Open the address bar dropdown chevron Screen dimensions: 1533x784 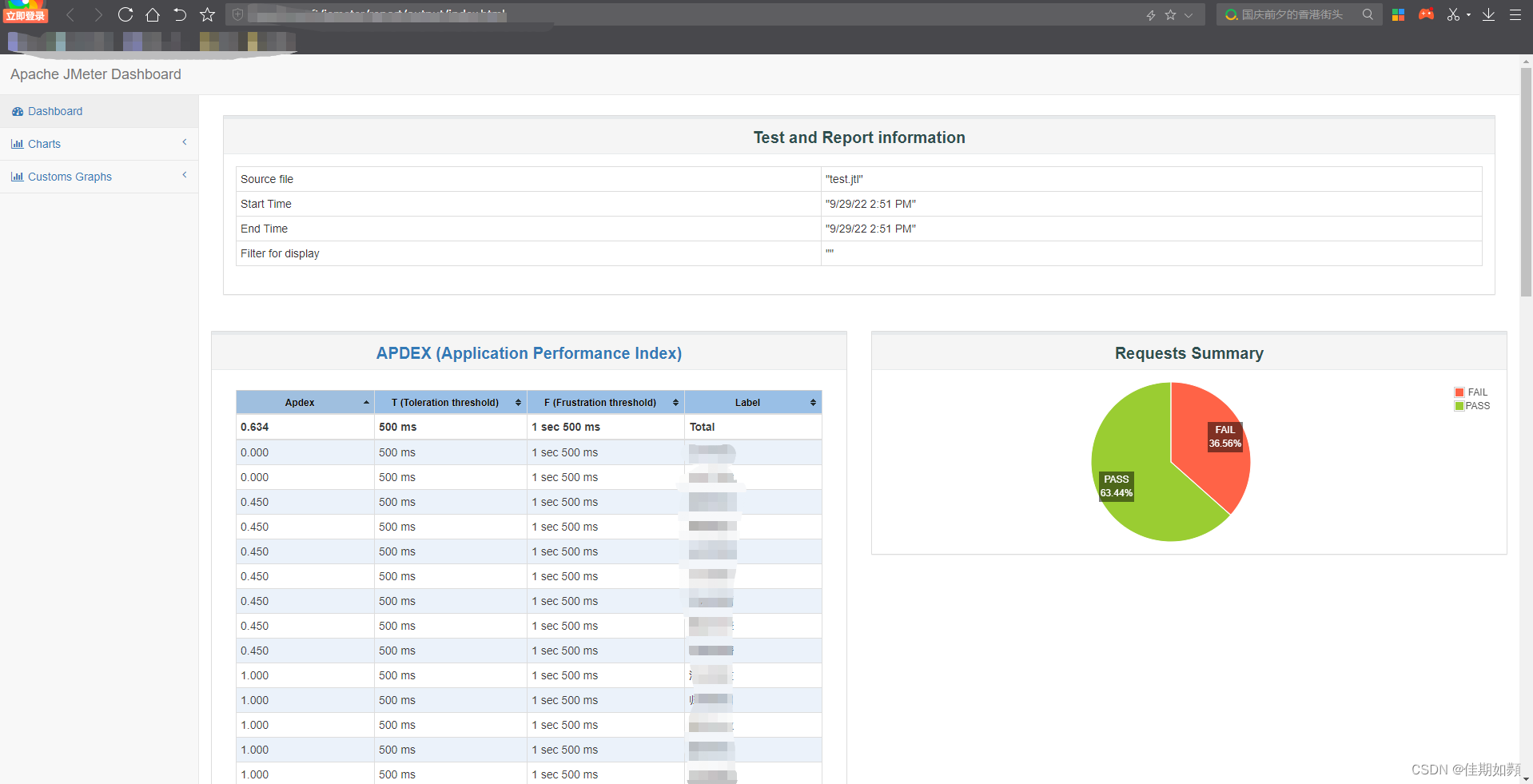click(1189, 15)
